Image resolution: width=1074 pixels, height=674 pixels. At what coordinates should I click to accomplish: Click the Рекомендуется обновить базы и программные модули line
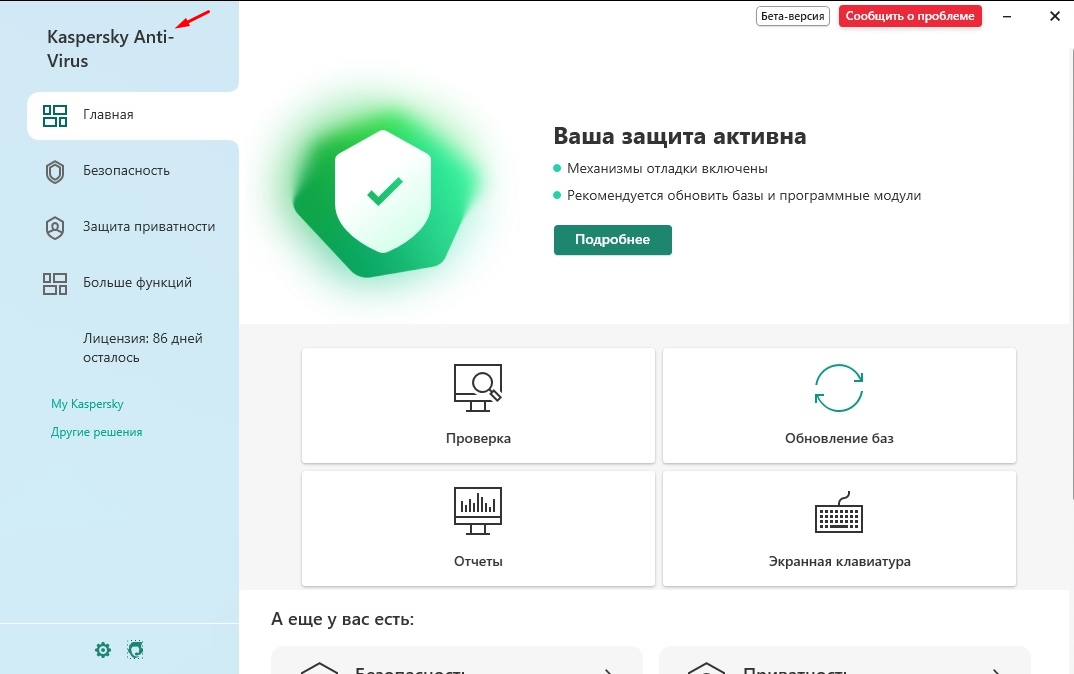click(x=744, y=196)
